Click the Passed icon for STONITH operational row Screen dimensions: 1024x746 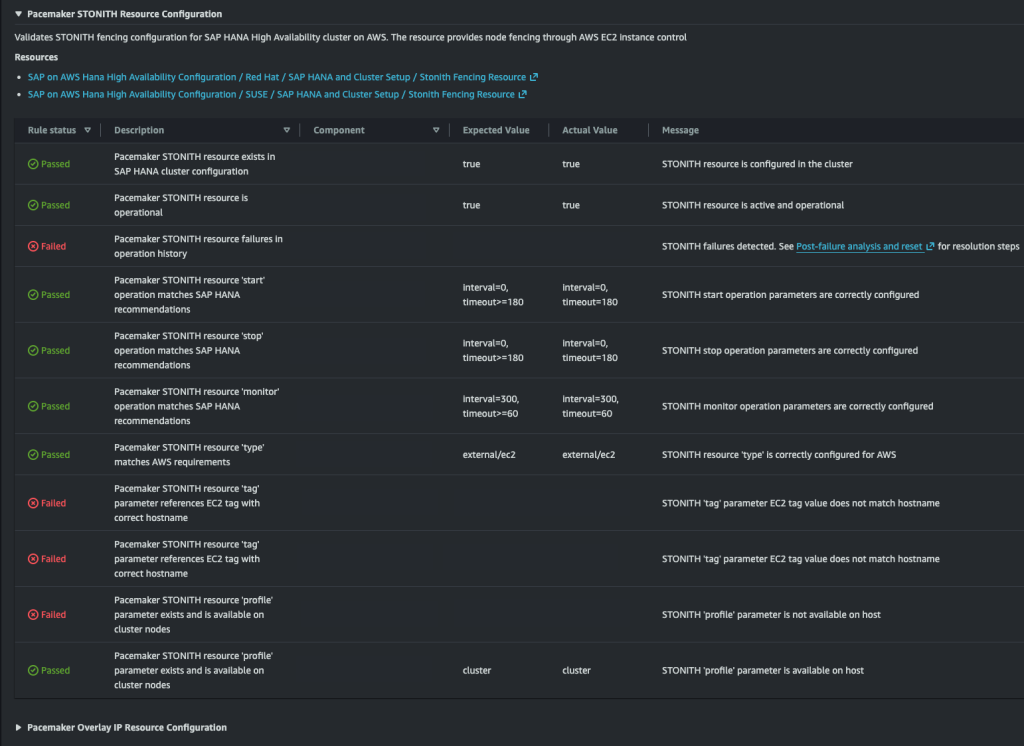coord(33,205)
